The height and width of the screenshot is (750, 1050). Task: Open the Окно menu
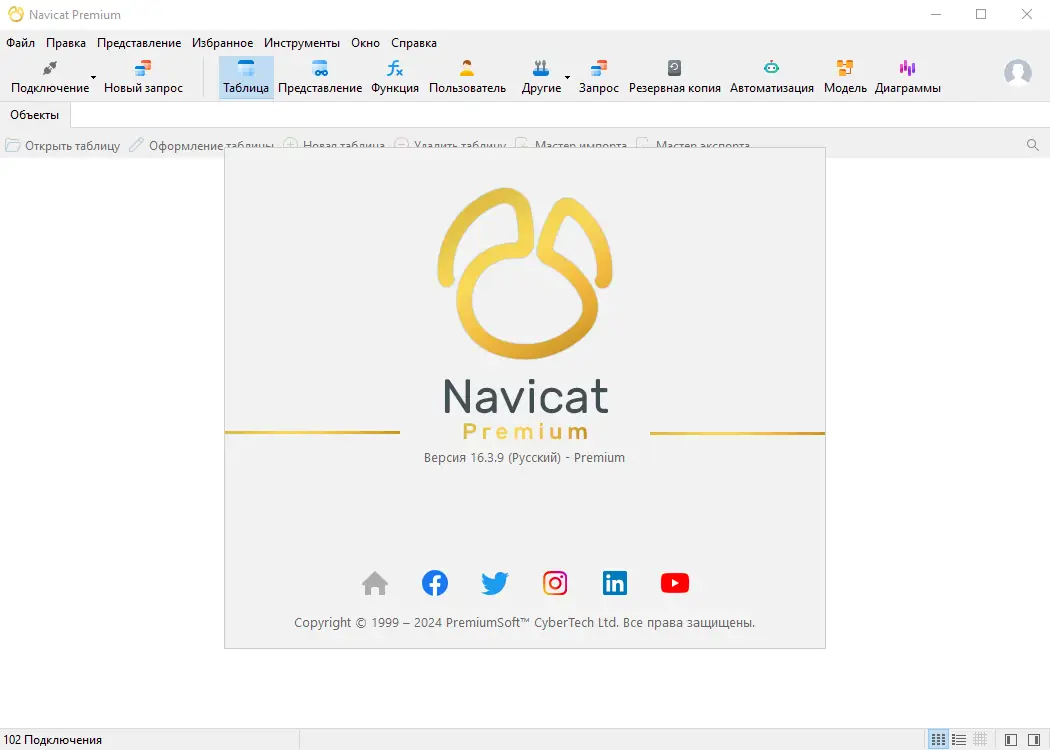click(x=366, y=43)
